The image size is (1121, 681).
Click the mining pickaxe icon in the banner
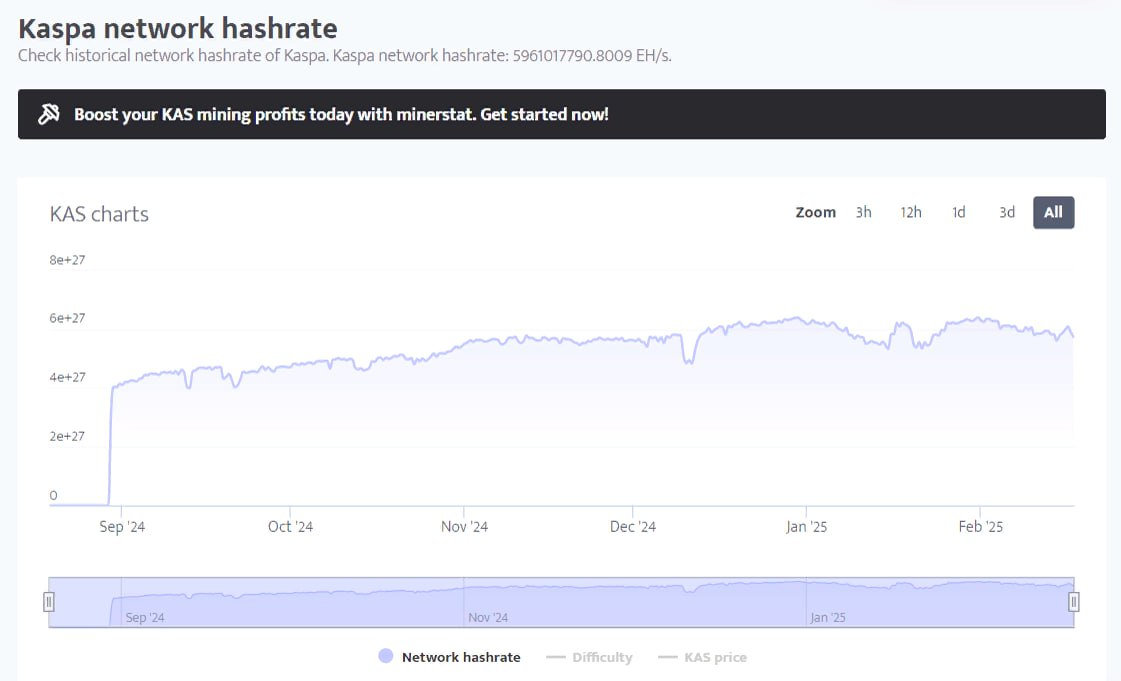pos(49,114)
